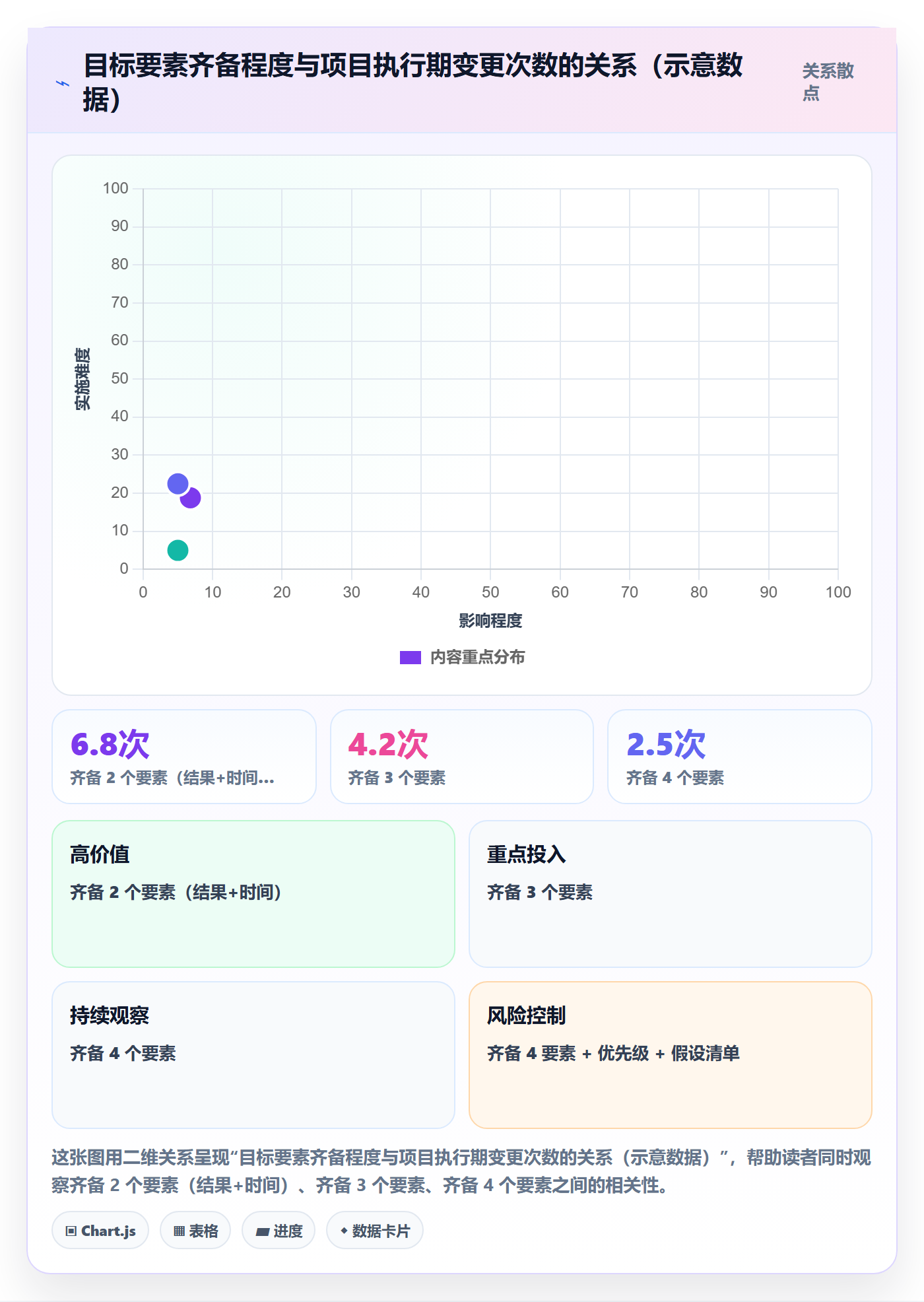This screenshot has width=924, height=1302.
Task: Click the teal scatter point near 5
Action: click(178, 550)
